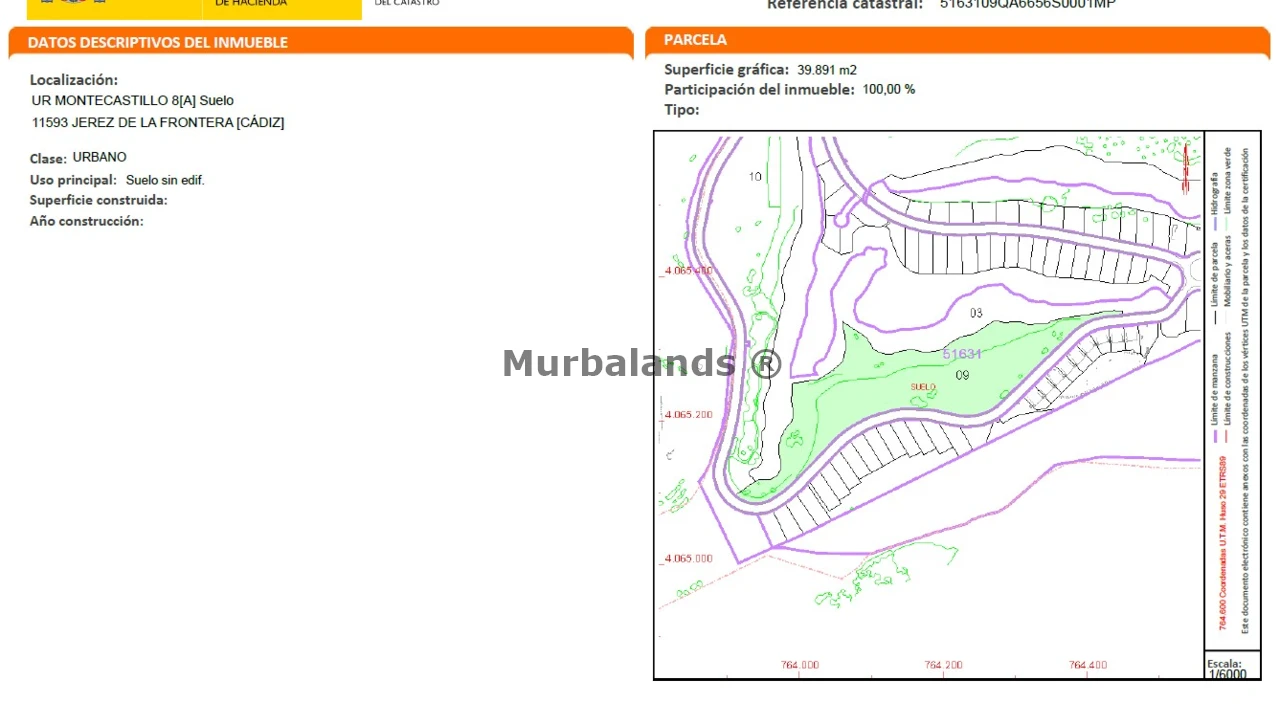Click the orange "PARCELA" section header
Viewport: 1280px width, 720px height.
coord(958,41)
